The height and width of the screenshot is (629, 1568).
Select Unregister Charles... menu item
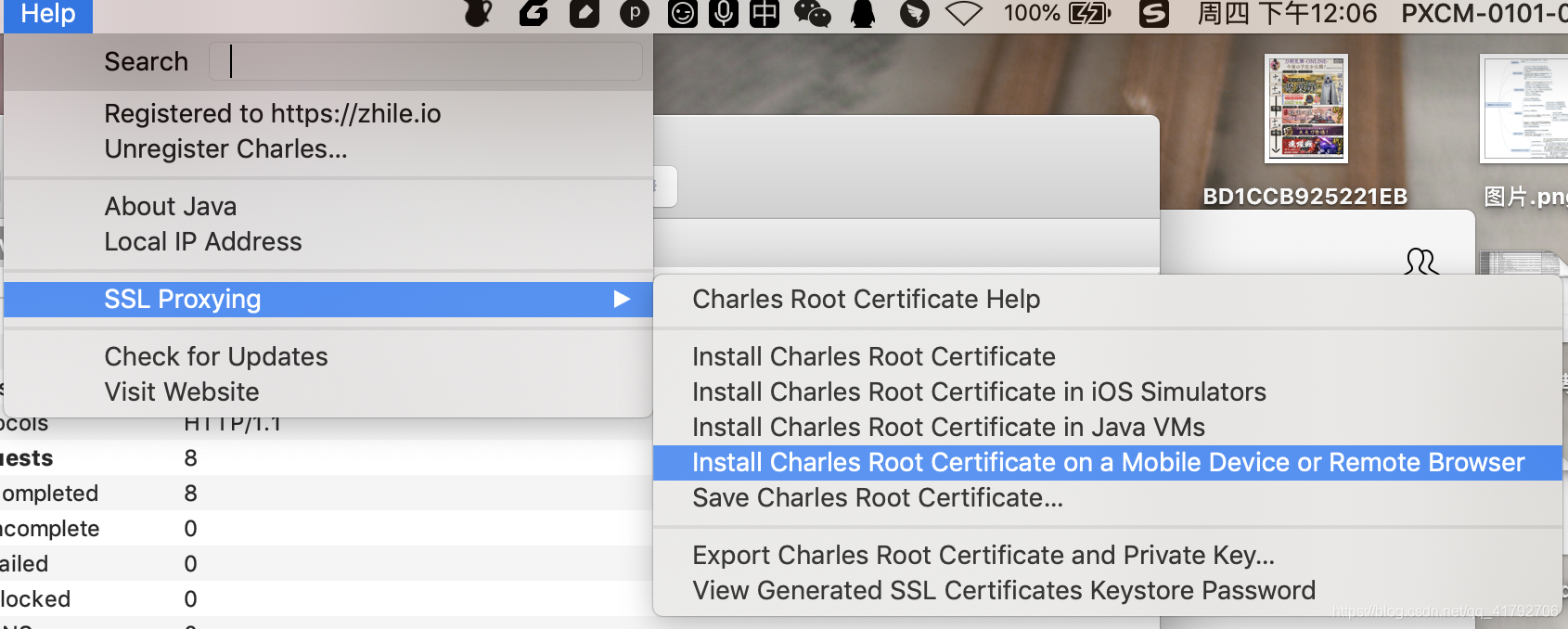(225, 148)
